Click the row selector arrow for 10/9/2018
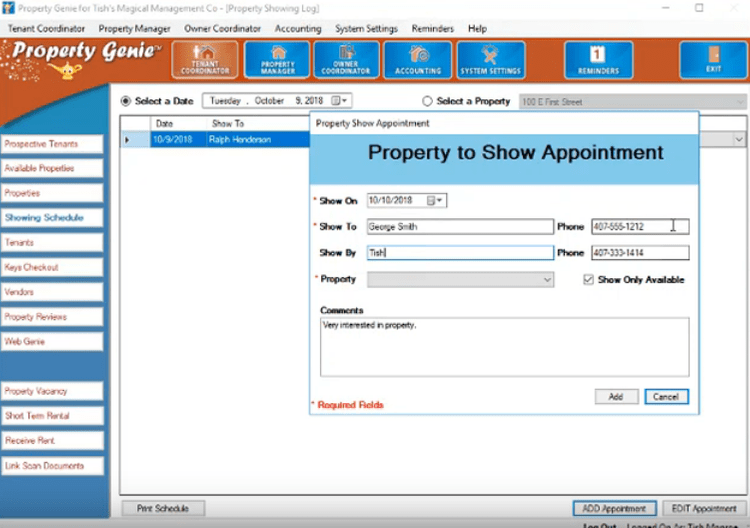 coord(127,140)
